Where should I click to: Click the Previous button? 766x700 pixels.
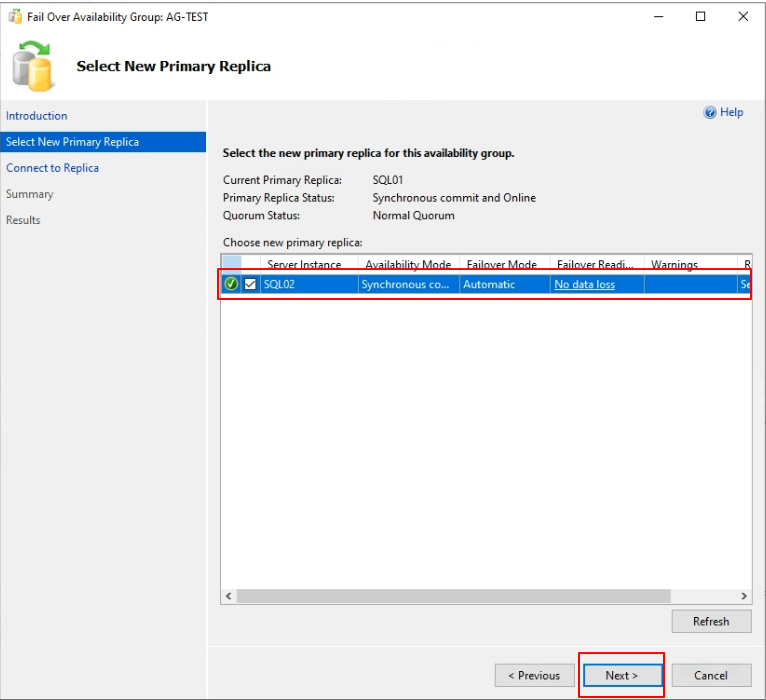point(534,675)
